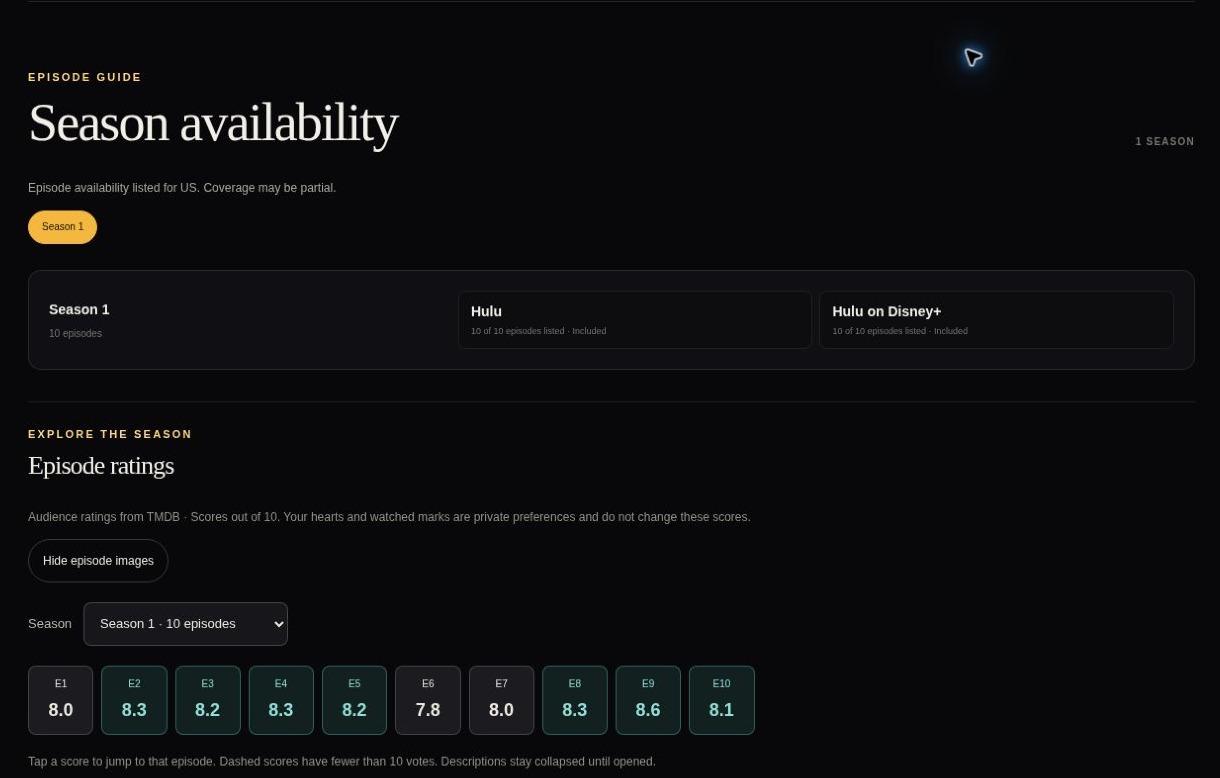Click the "EPISODE GUIDE" label
Image resolution: width=1220 pixels, height=778 pixels.
click(x=85, y=77)
